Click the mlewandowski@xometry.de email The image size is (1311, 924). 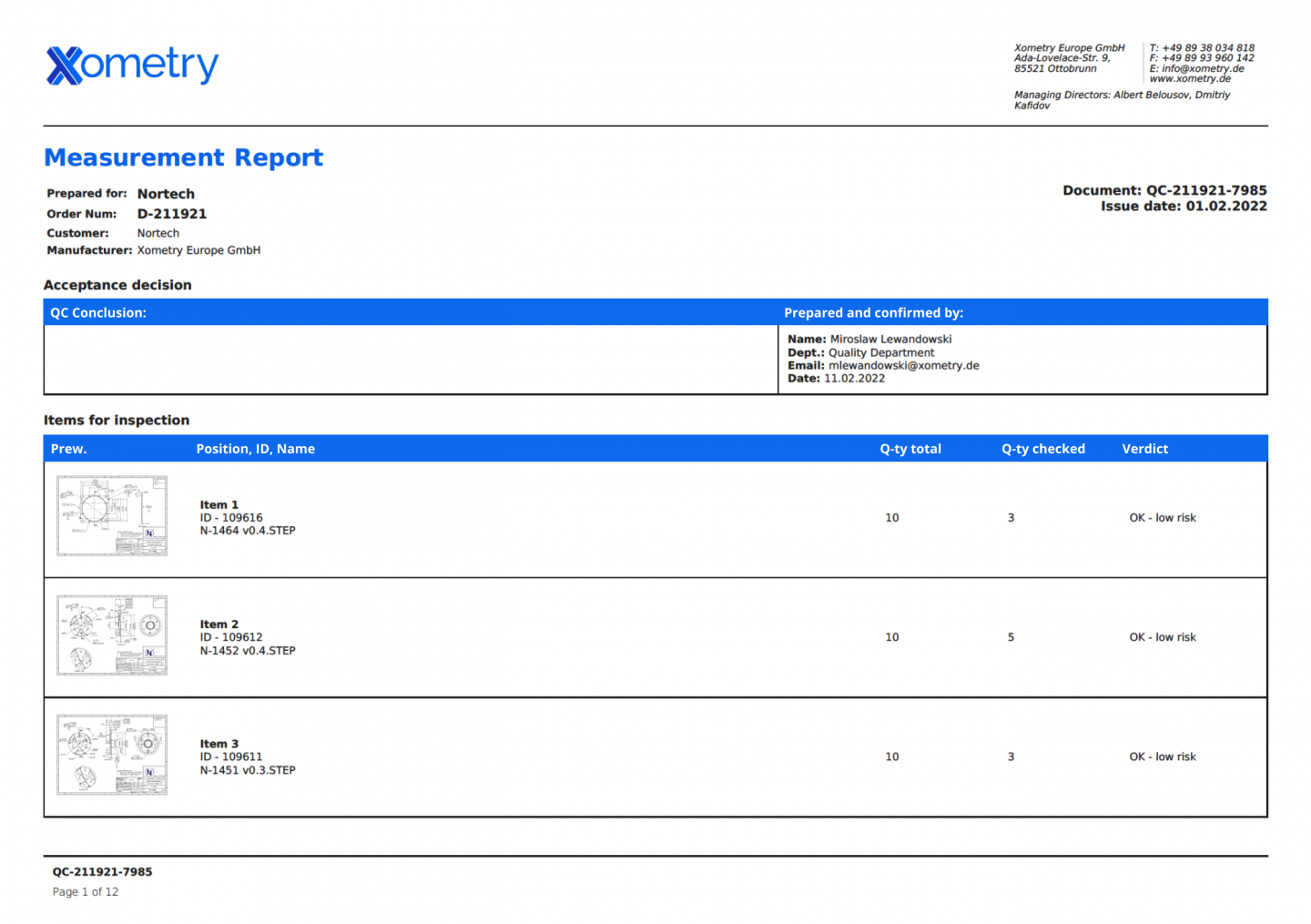[904, 366]
